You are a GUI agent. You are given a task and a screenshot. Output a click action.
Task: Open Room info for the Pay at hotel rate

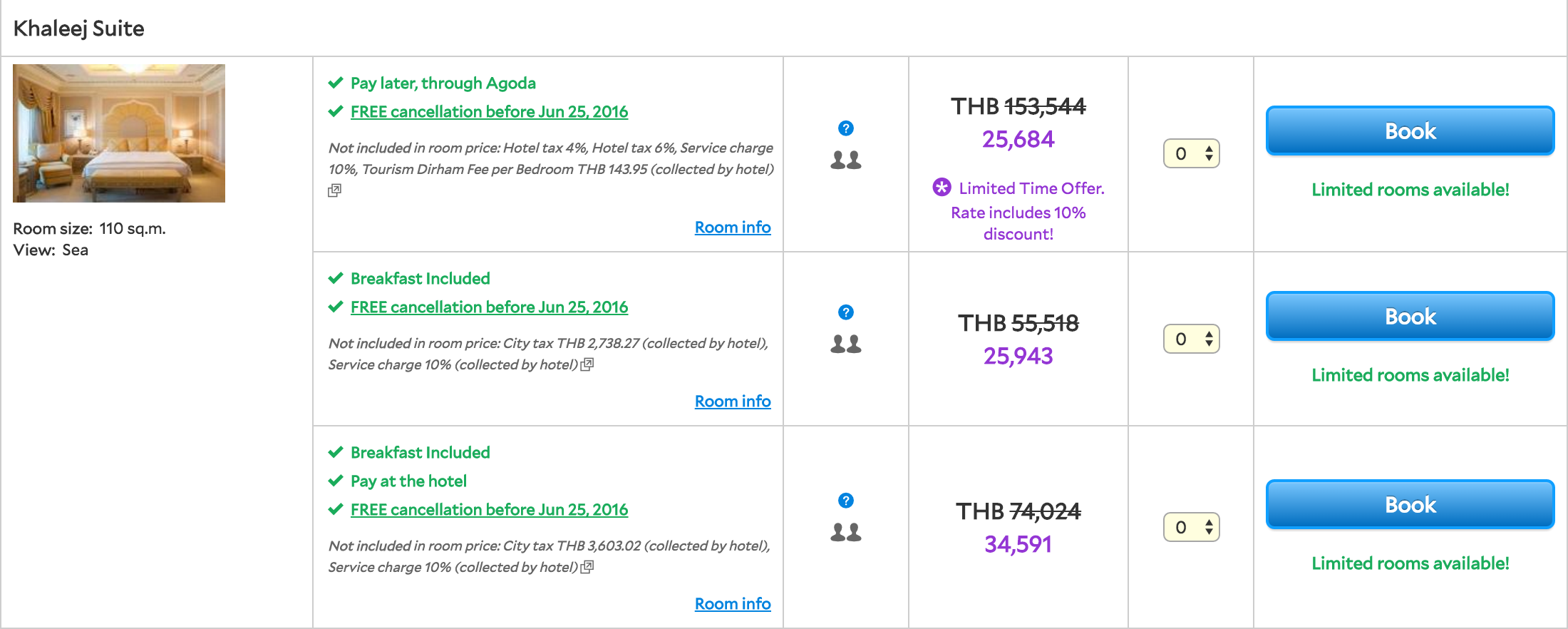pyautogui.click(x=733, y=603)
